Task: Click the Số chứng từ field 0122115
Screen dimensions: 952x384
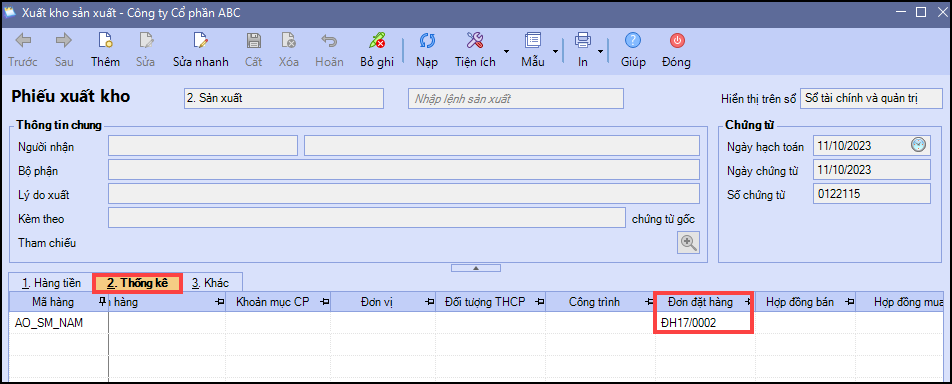Action: point(872,194)
